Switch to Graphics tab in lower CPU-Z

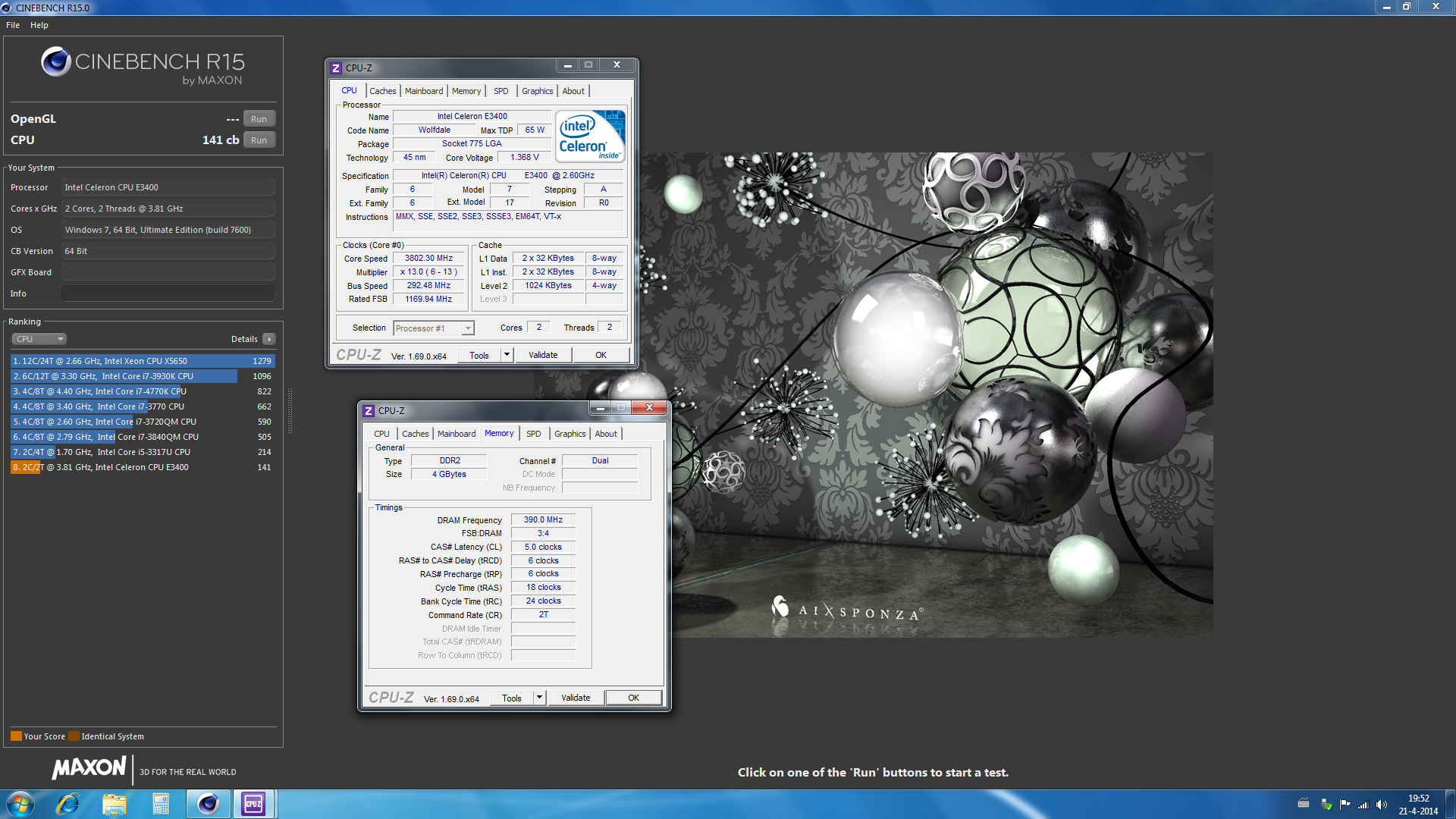[570, 434]
